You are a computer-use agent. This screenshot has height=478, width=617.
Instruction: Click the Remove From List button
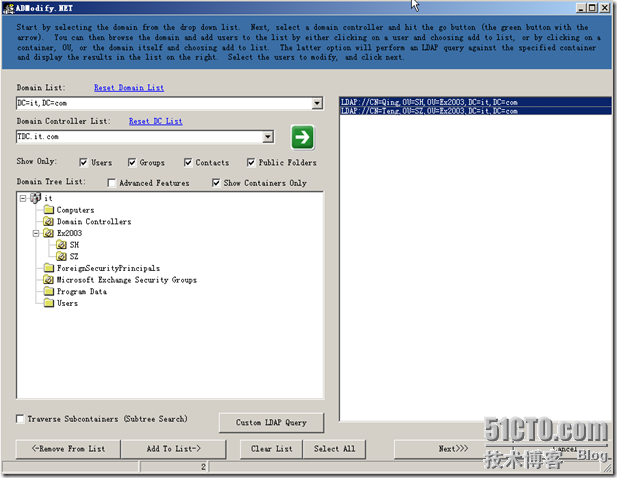click(x=68, y=449)
